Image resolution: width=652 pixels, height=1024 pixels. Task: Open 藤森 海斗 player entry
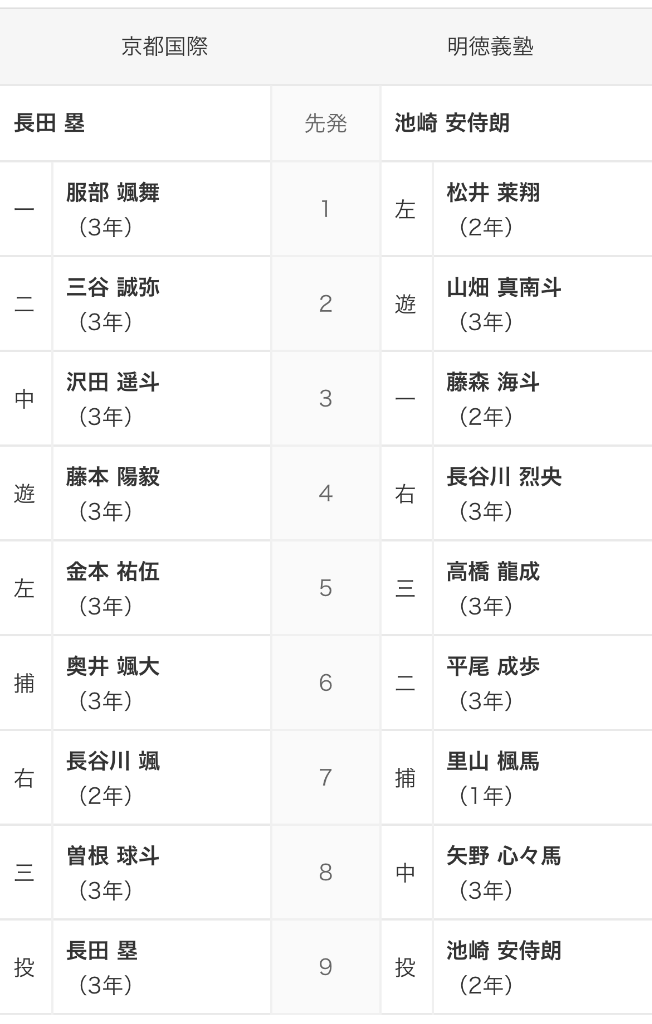tap(493, 382)
